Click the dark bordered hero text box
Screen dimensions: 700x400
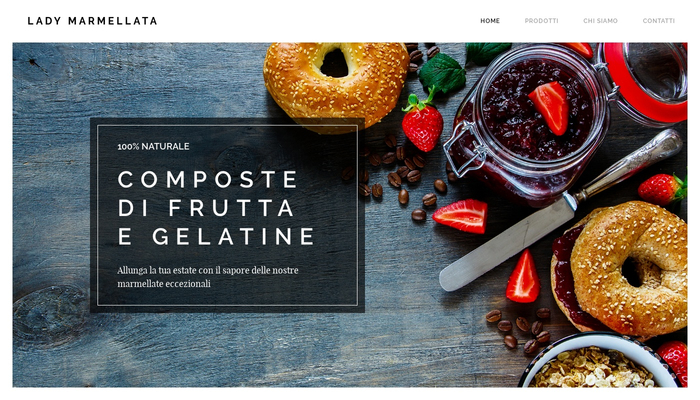point(227,215)
